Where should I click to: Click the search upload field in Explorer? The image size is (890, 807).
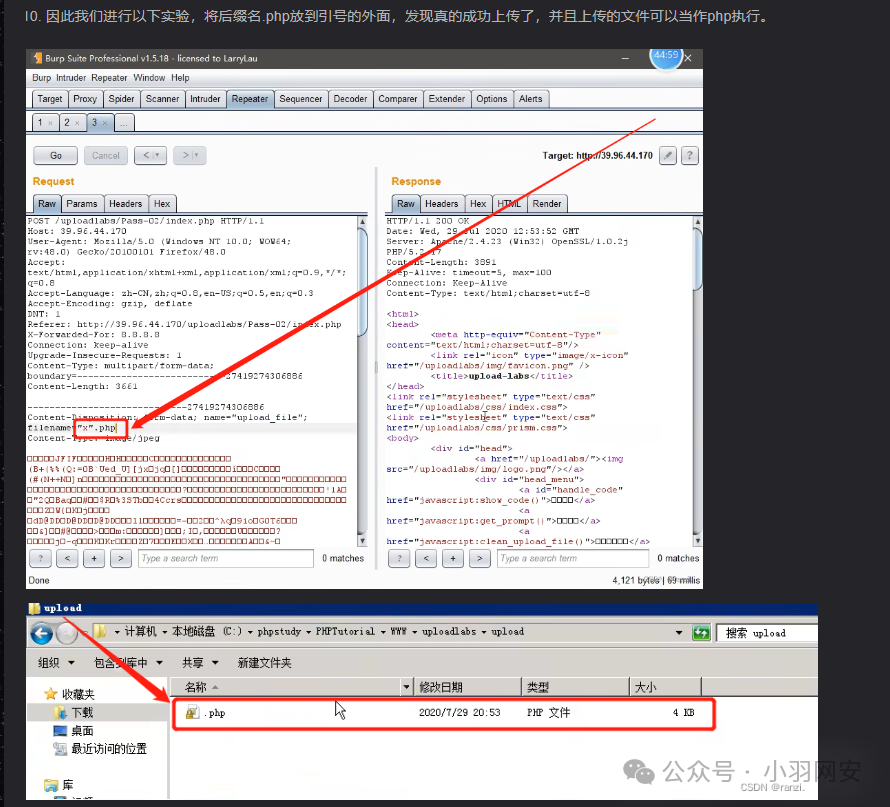tap(767, 633)
